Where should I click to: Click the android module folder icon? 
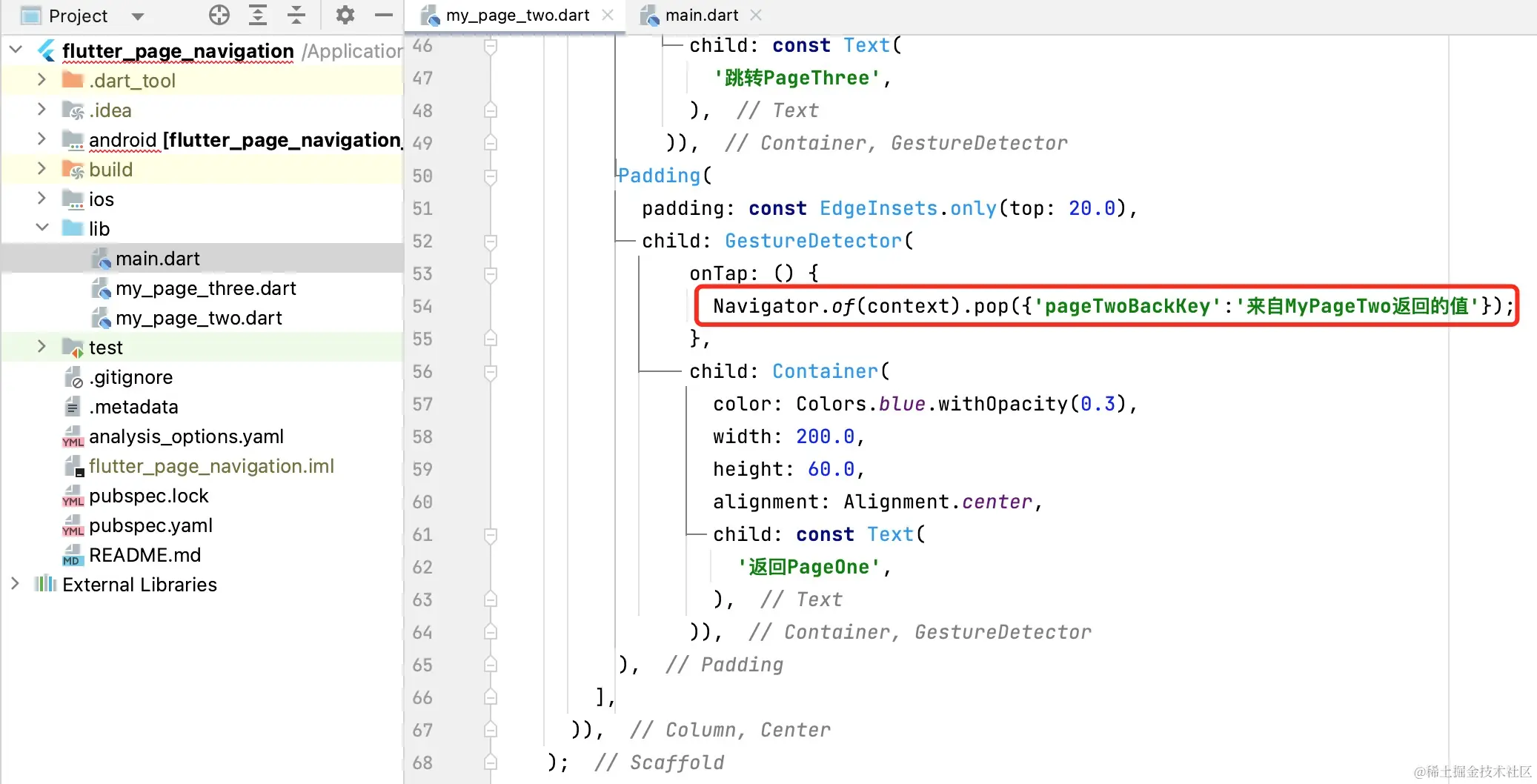click(73, 139)
